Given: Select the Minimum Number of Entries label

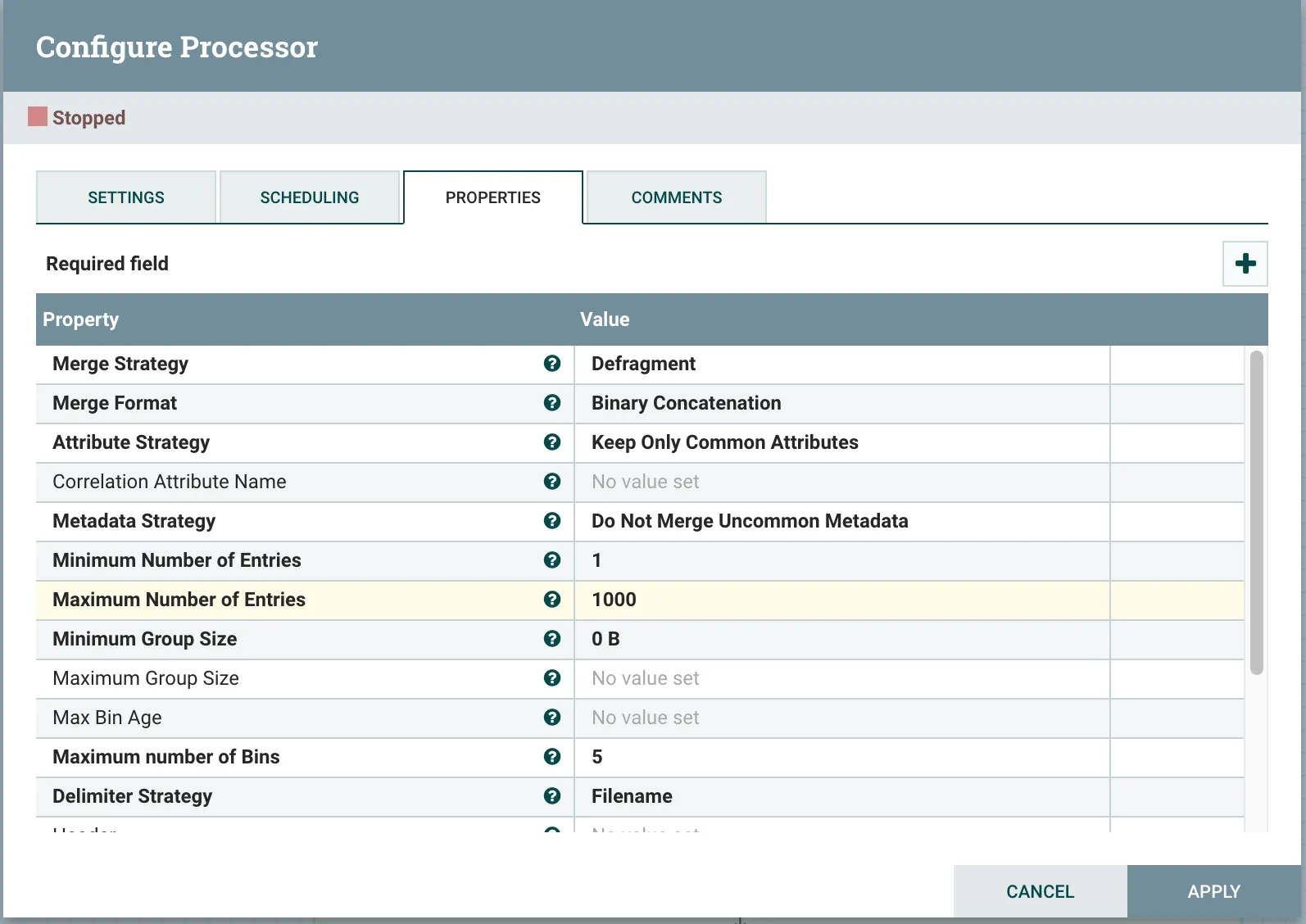Looking at the screenshot, I should pos(177,560).
